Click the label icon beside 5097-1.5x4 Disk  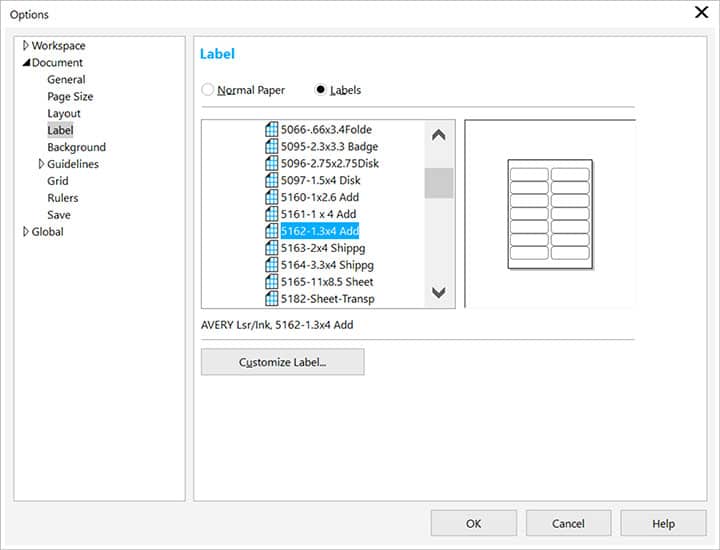(271, 180)
